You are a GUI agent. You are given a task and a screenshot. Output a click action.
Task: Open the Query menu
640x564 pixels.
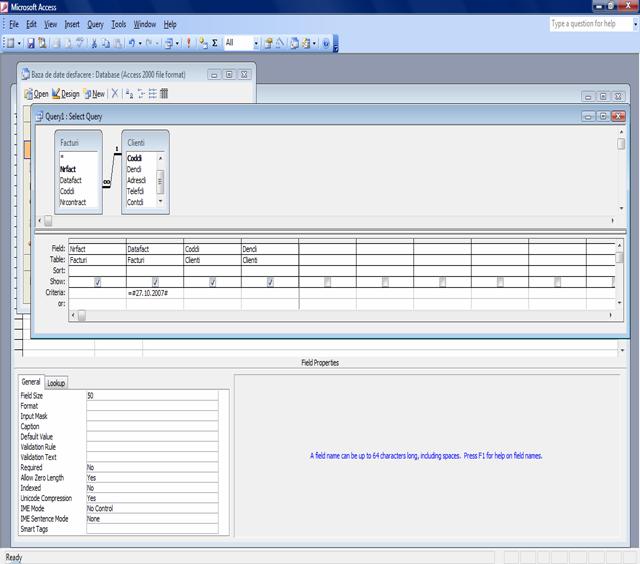(95, 23)
